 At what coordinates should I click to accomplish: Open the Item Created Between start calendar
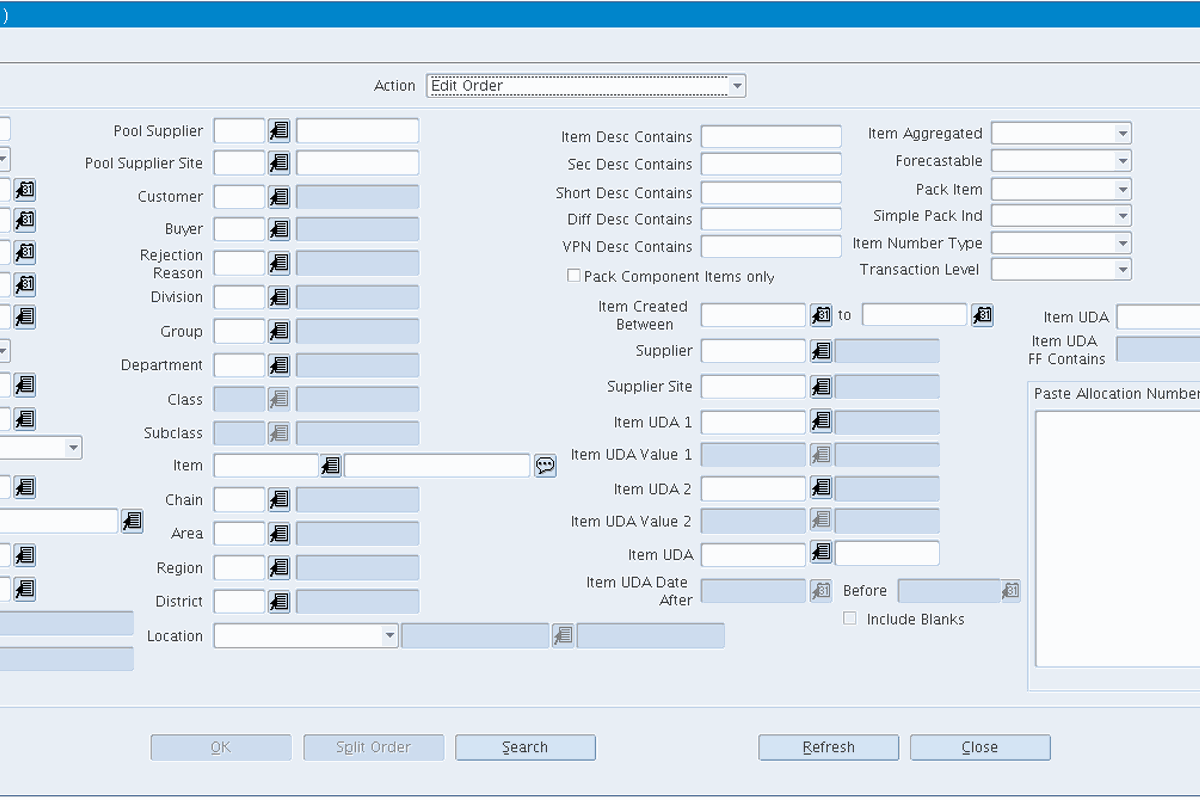coord(821,315)
